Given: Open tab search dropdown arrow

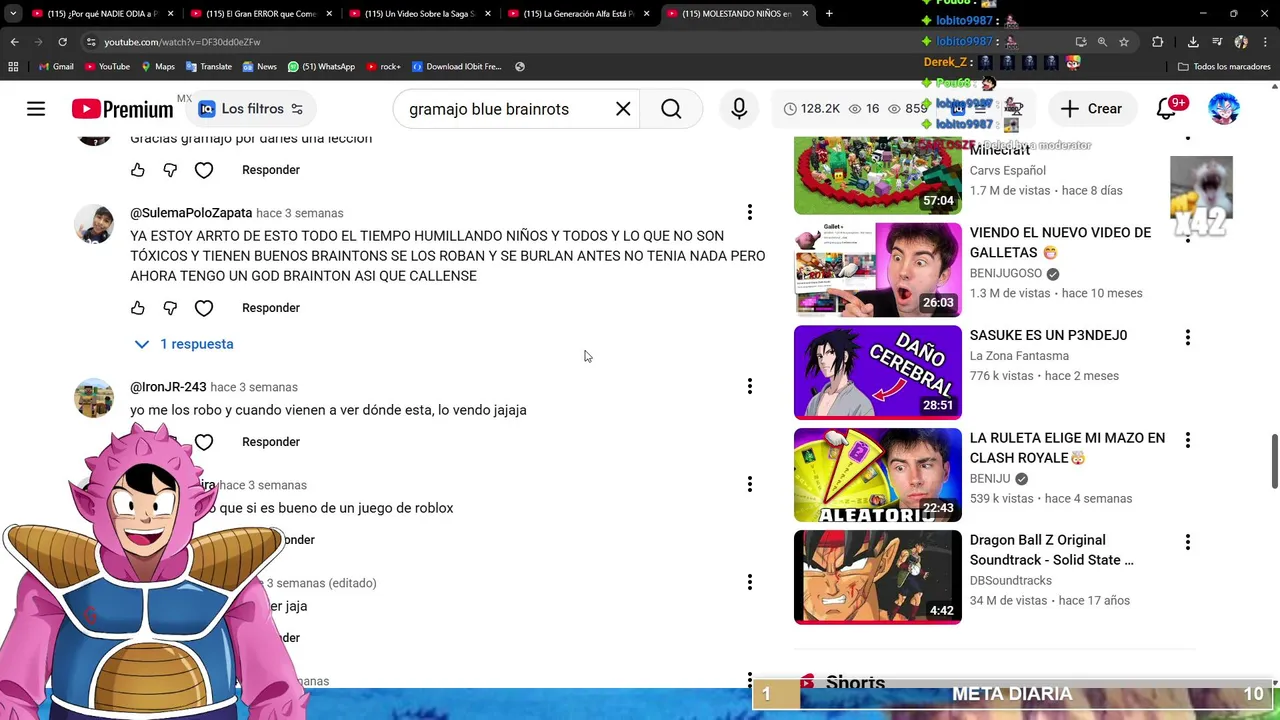Looking at the screenshot, I should 13,14.
